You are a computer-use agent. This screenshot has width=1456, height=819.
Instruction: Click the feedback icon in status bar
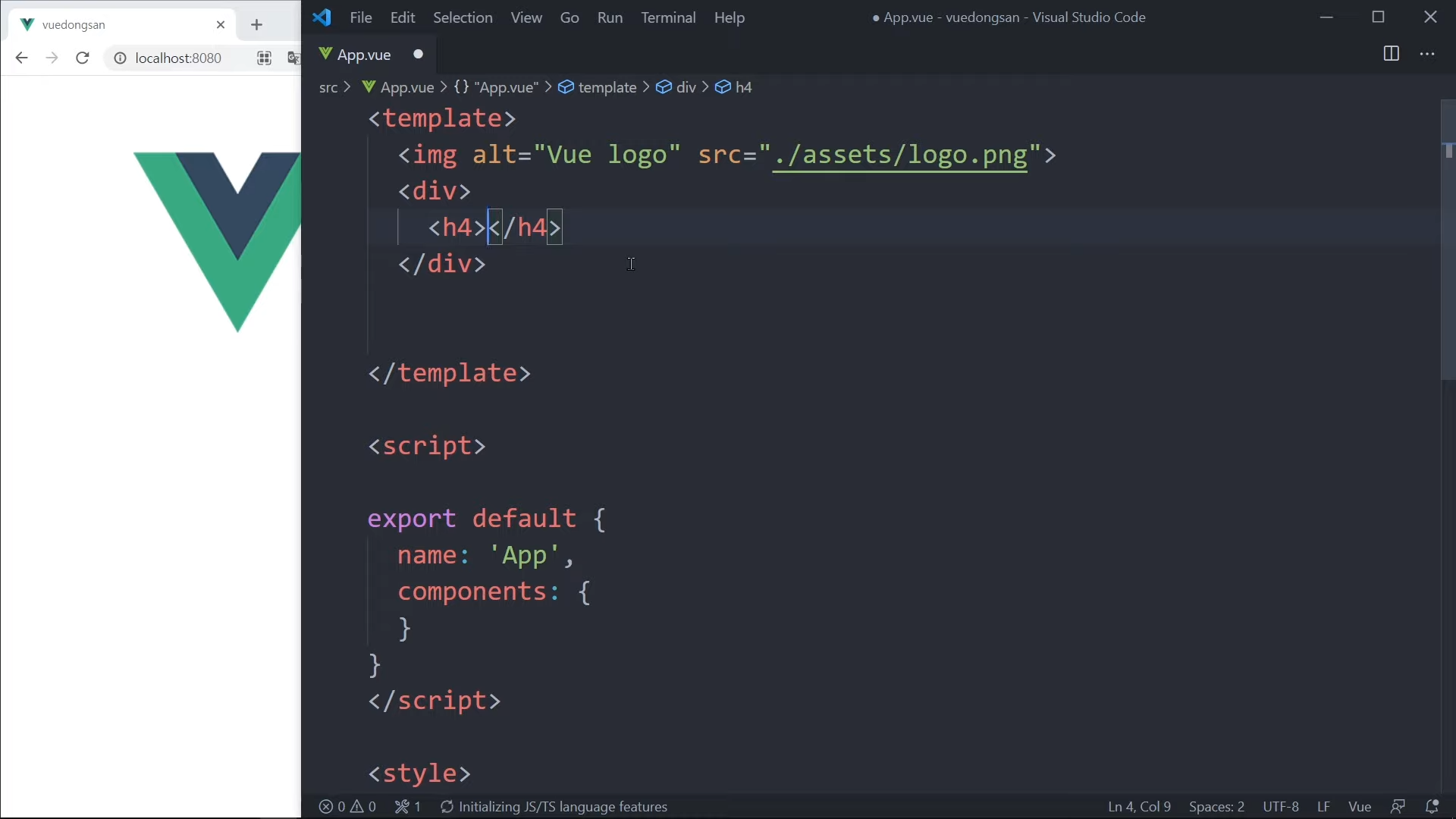(1398, 807)
